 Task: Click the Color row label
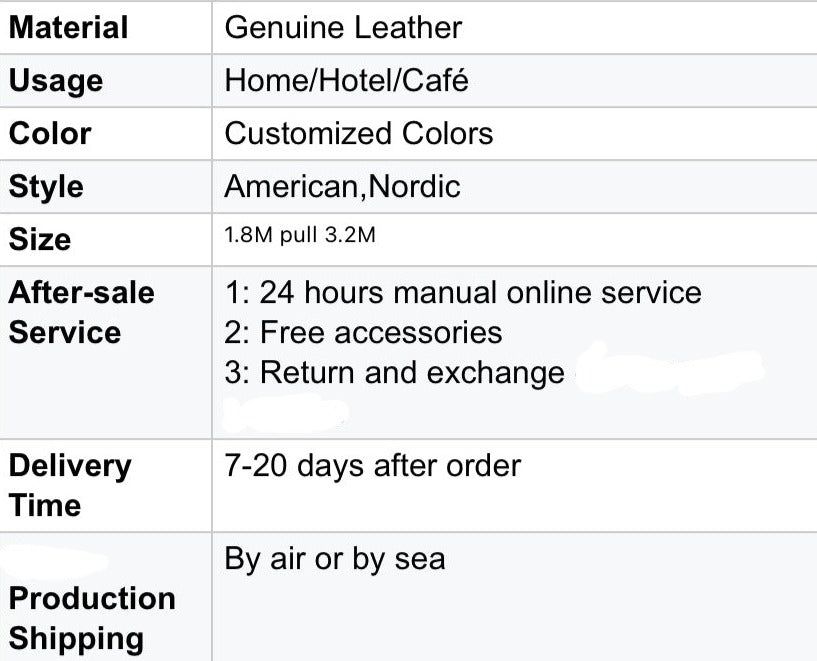tap(50, 134)
